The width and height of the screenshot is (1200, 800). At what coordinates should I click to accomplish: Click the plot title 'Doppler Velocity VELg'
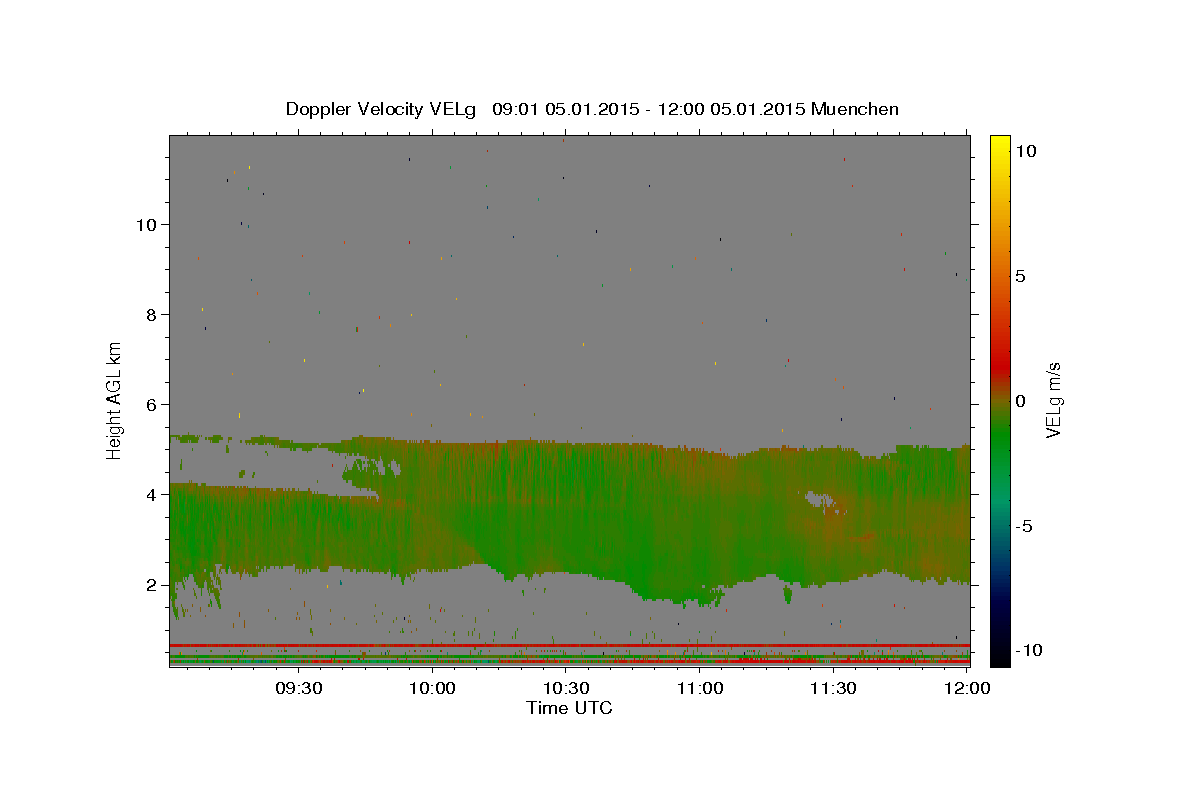(383, 109)
